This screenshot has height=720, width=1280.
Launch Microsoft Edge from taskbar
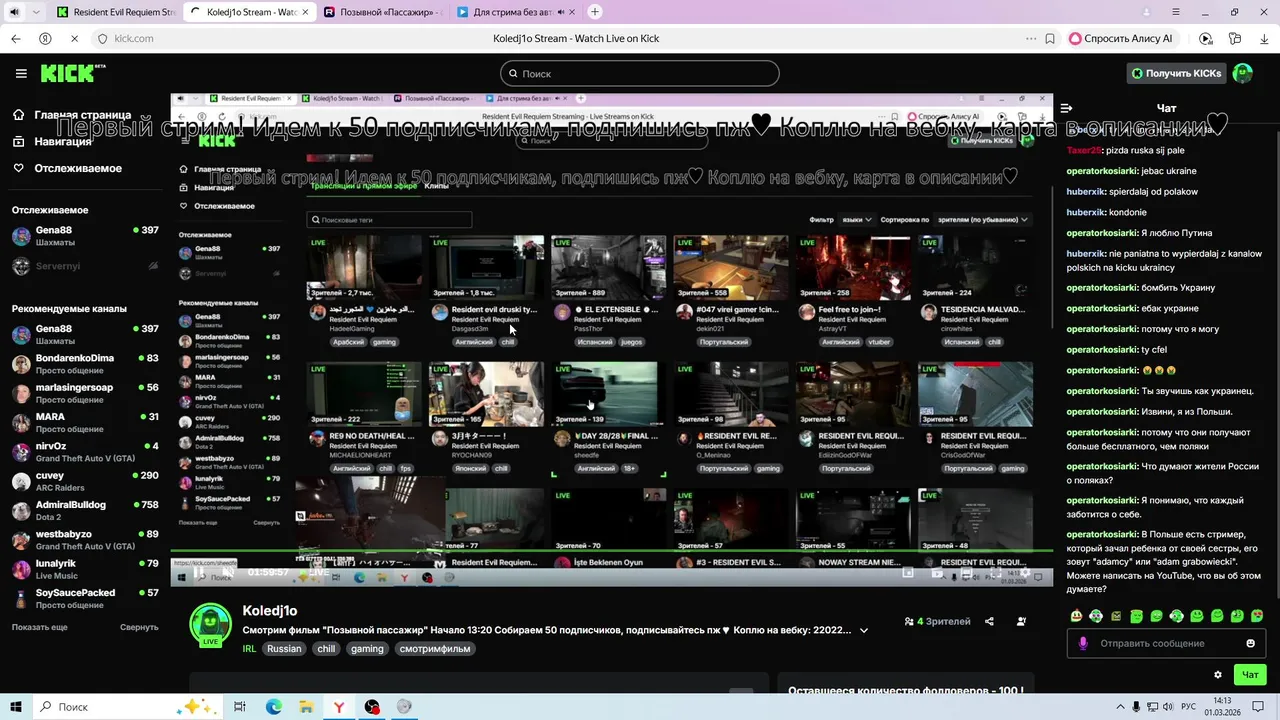pos(273,706)
